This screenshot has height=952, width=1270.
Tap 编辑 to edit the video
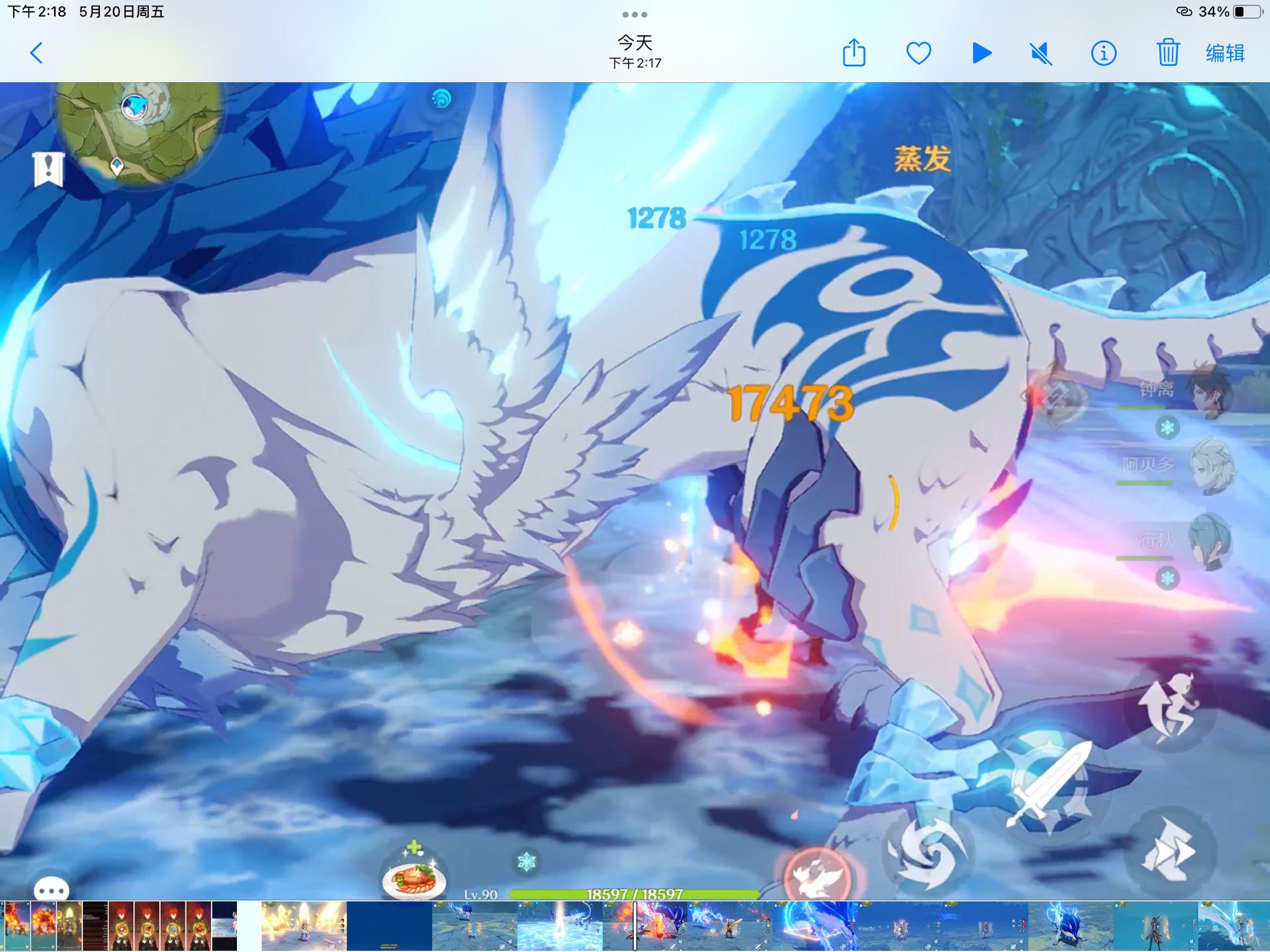1225,53
